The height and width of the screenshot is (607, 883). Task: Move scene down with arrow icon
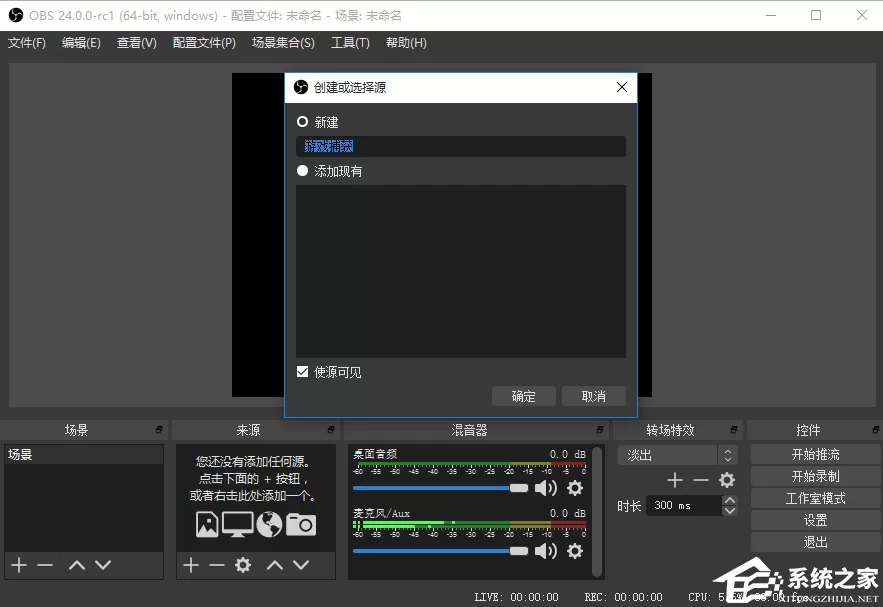point(103,565)
